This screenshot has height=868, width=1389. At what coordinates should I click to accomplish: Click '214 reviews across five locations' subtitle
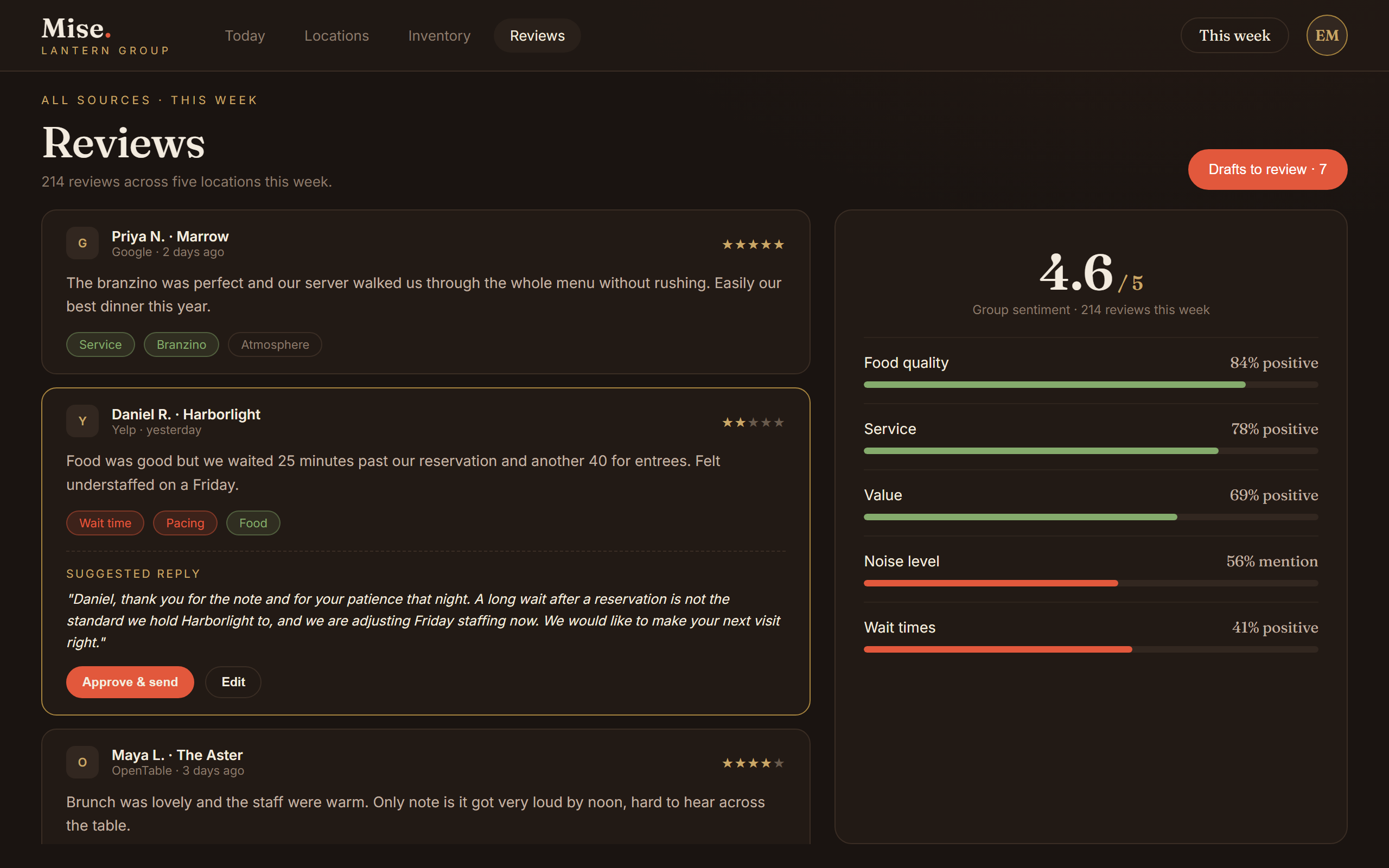click(x=187, y=182)
